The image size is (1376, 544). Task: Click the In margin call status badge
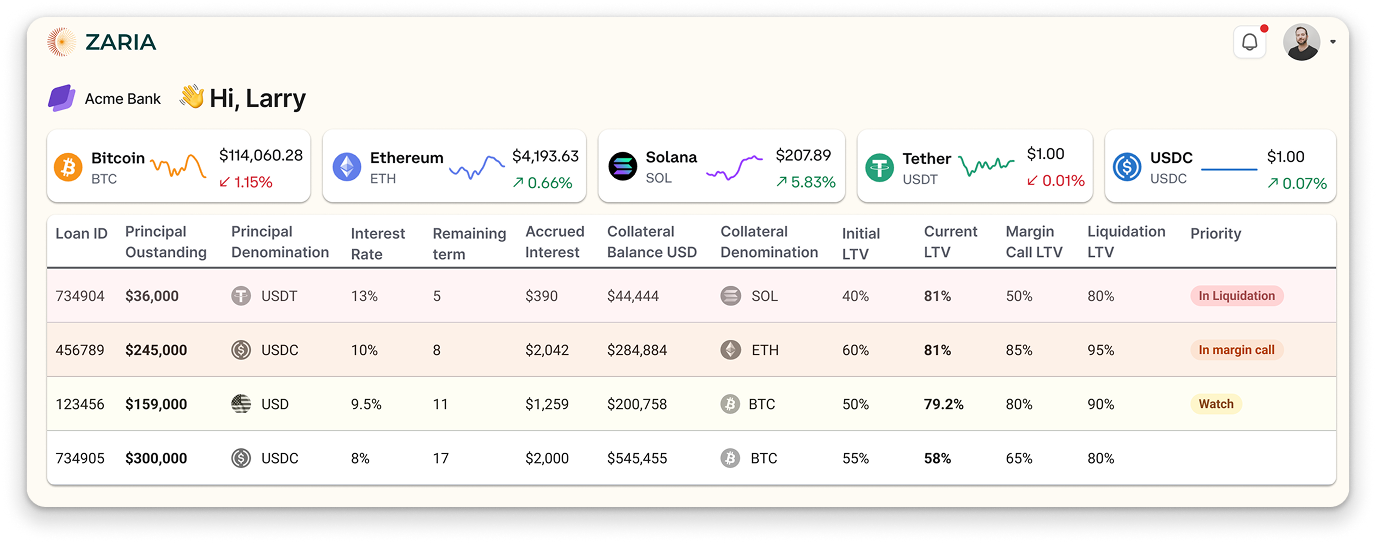point(1236,350)
